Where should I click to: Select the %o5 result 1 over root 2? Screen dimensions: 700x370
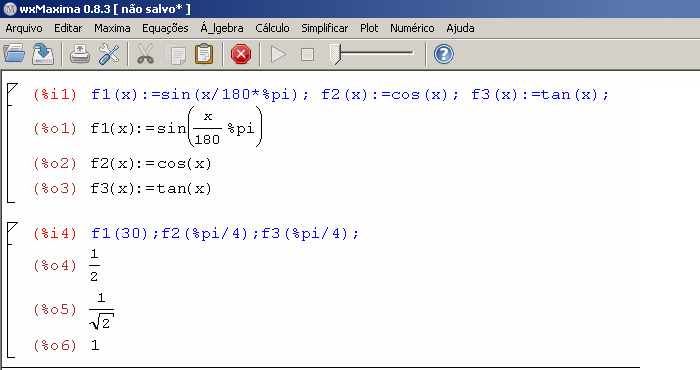[x=101, y=311]
